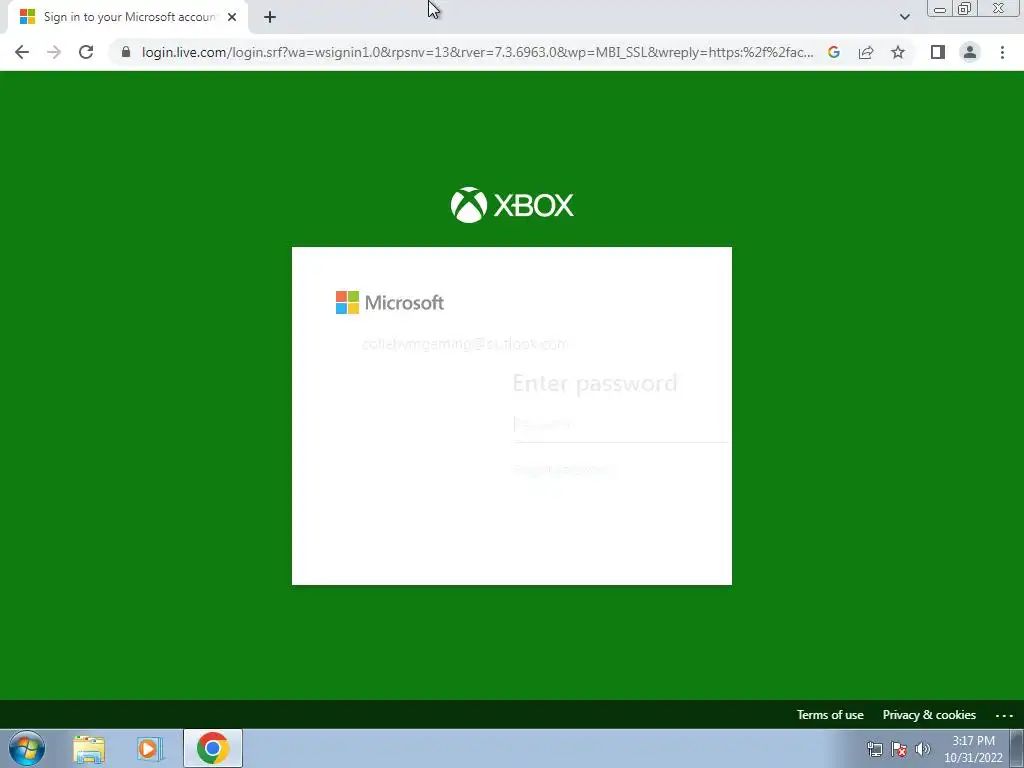Close the Microsoft account sign-in tab
The width and height of the screenshot is (1024, 768).
(232, 17)
